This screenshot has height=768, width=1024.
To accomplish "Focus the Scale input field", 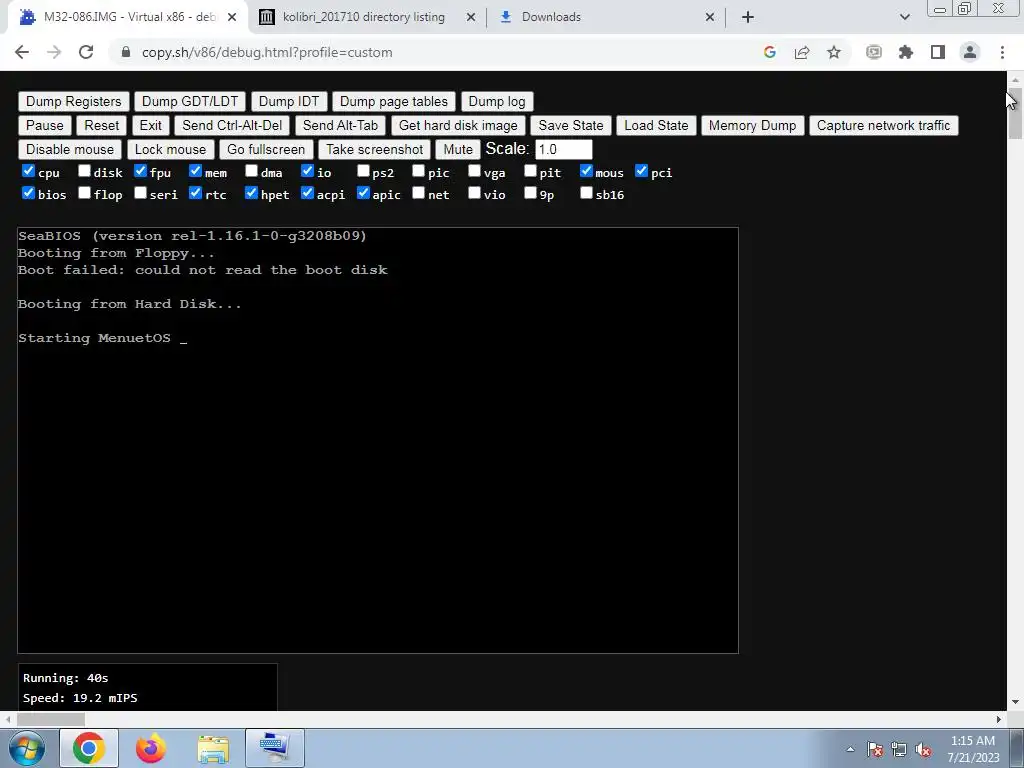I will [564, 150].
